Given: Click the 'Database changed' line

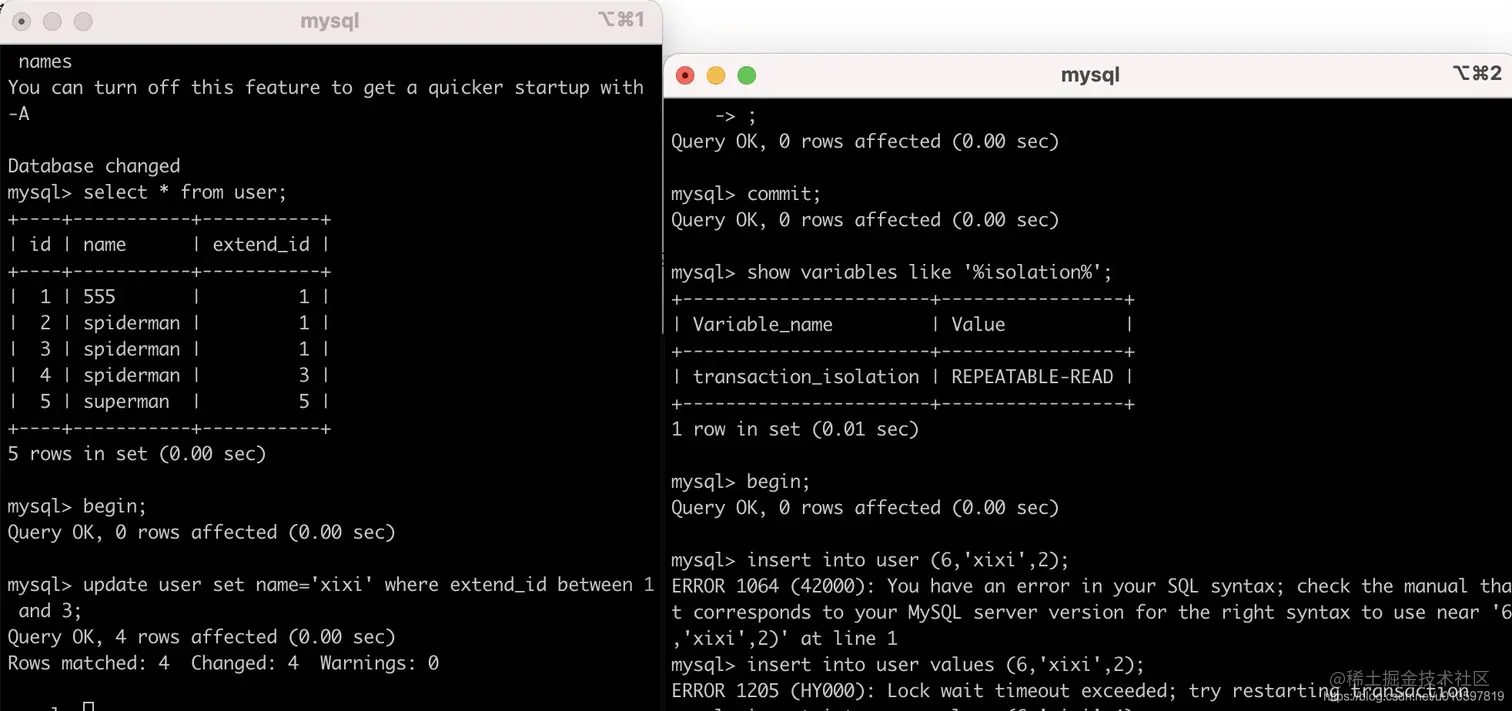Looking at the screenshot, I should pos(94,166).
